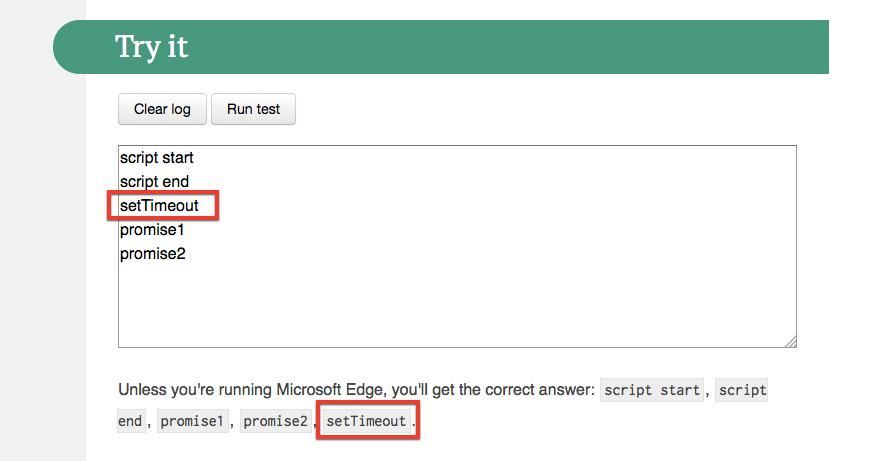Click the highlighted setTimeout log entry

160,206
